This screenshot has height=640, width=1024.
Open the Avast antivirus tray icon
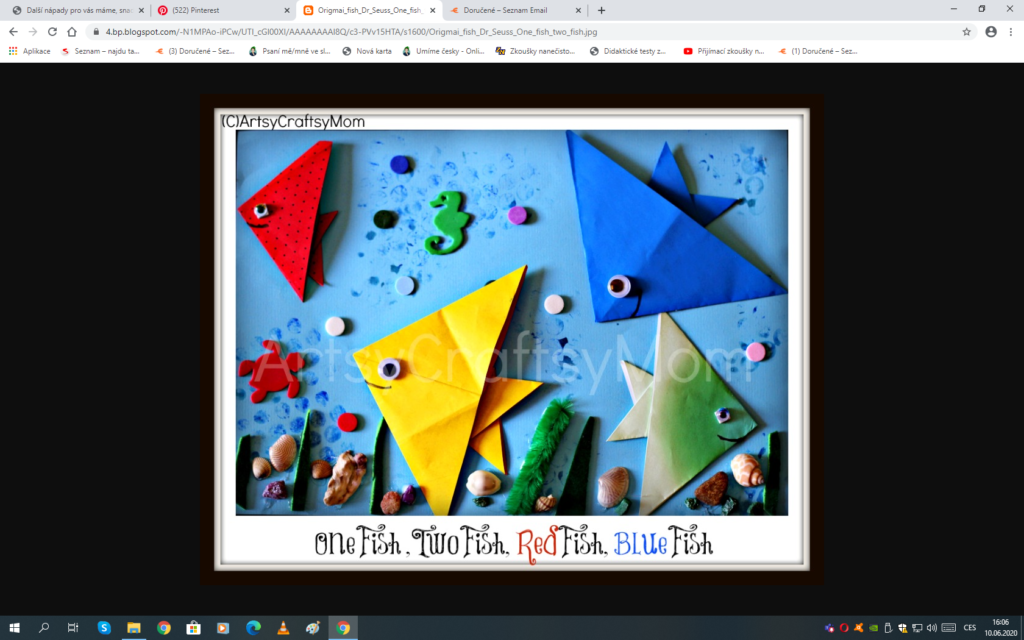click(859, 628)
